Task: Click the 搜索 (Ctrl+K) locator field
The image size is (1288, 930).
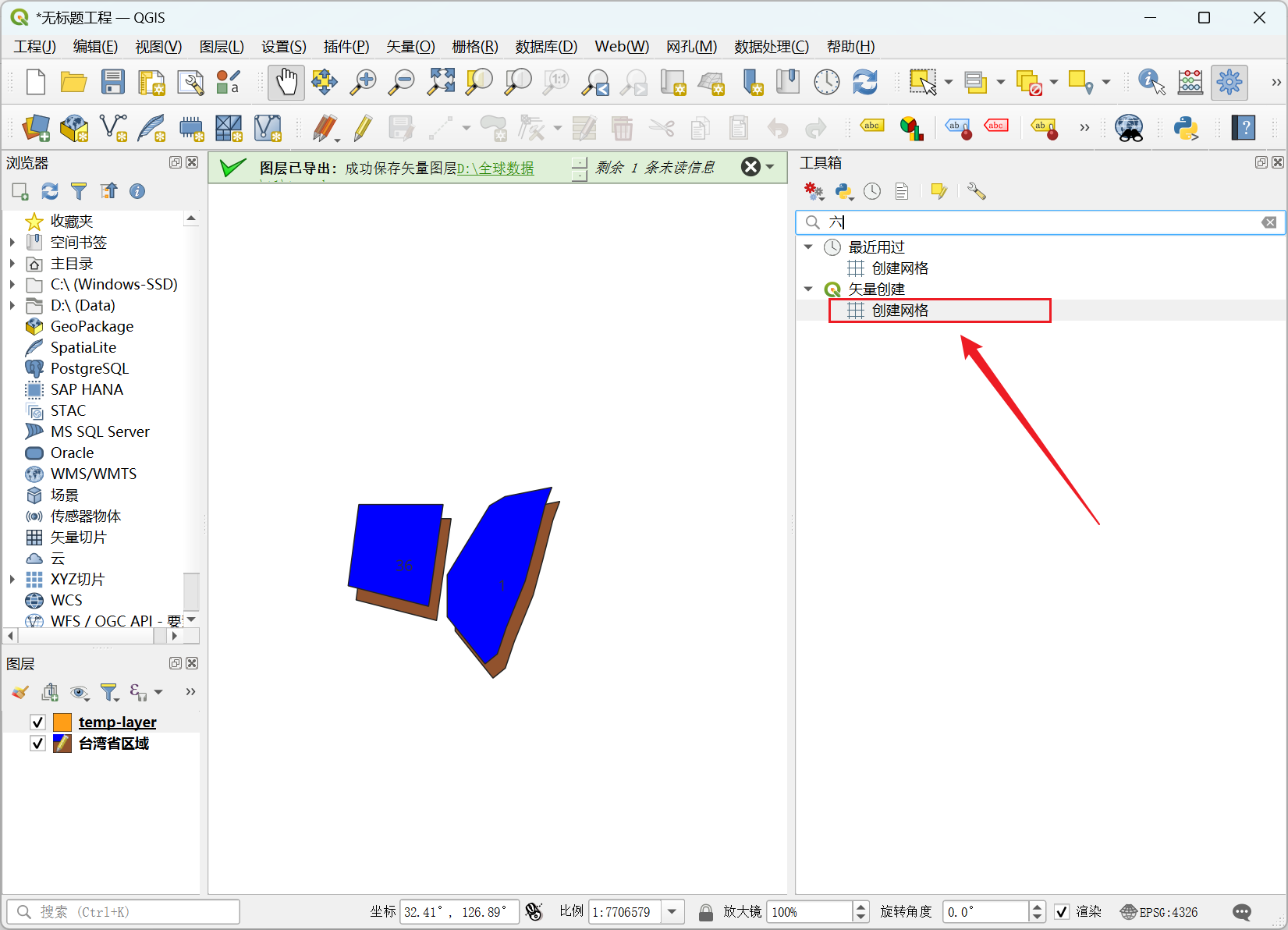Action: pos(123,911)
